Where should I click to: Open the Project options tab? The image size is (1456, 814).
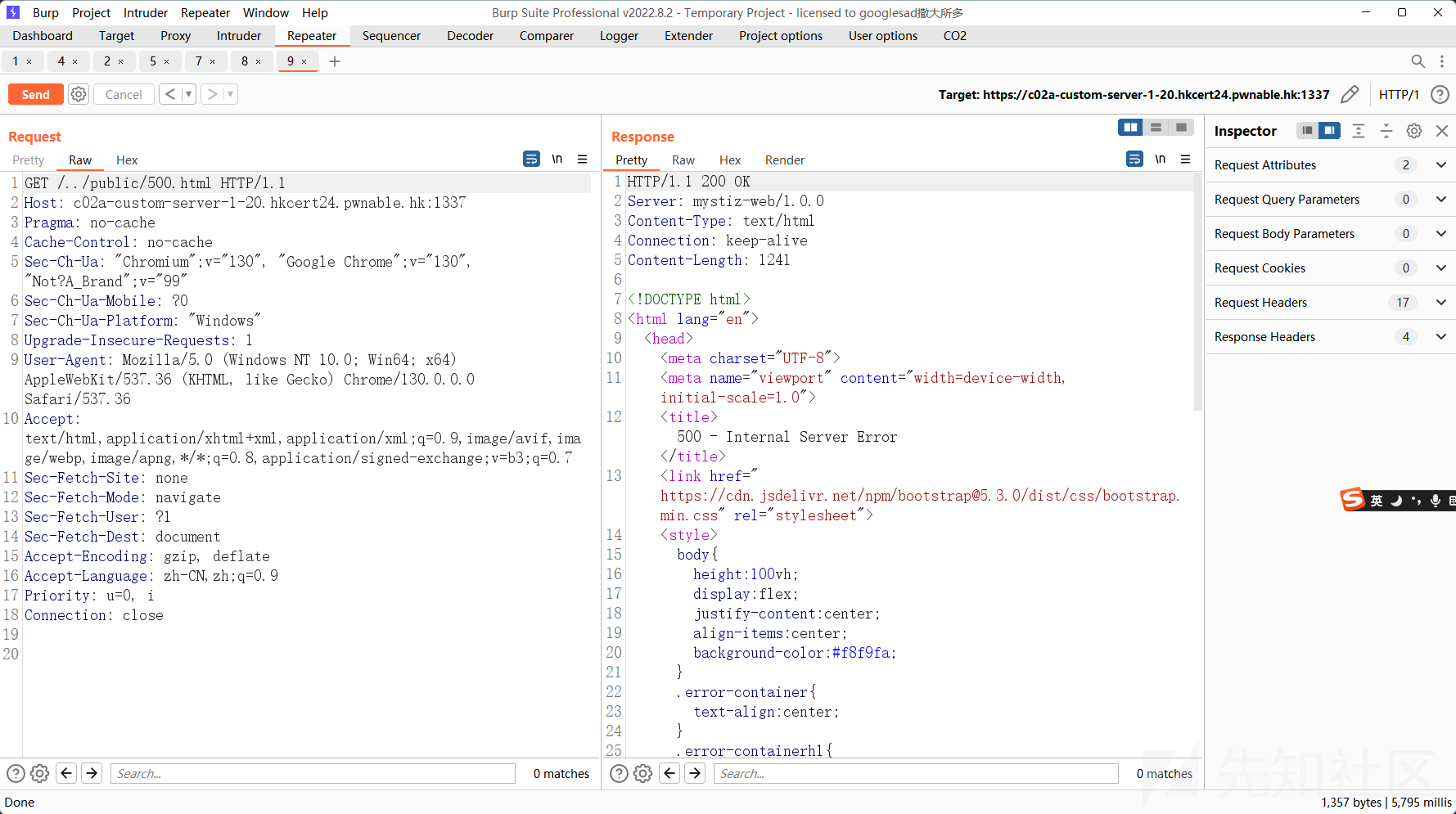coord(781,36)
